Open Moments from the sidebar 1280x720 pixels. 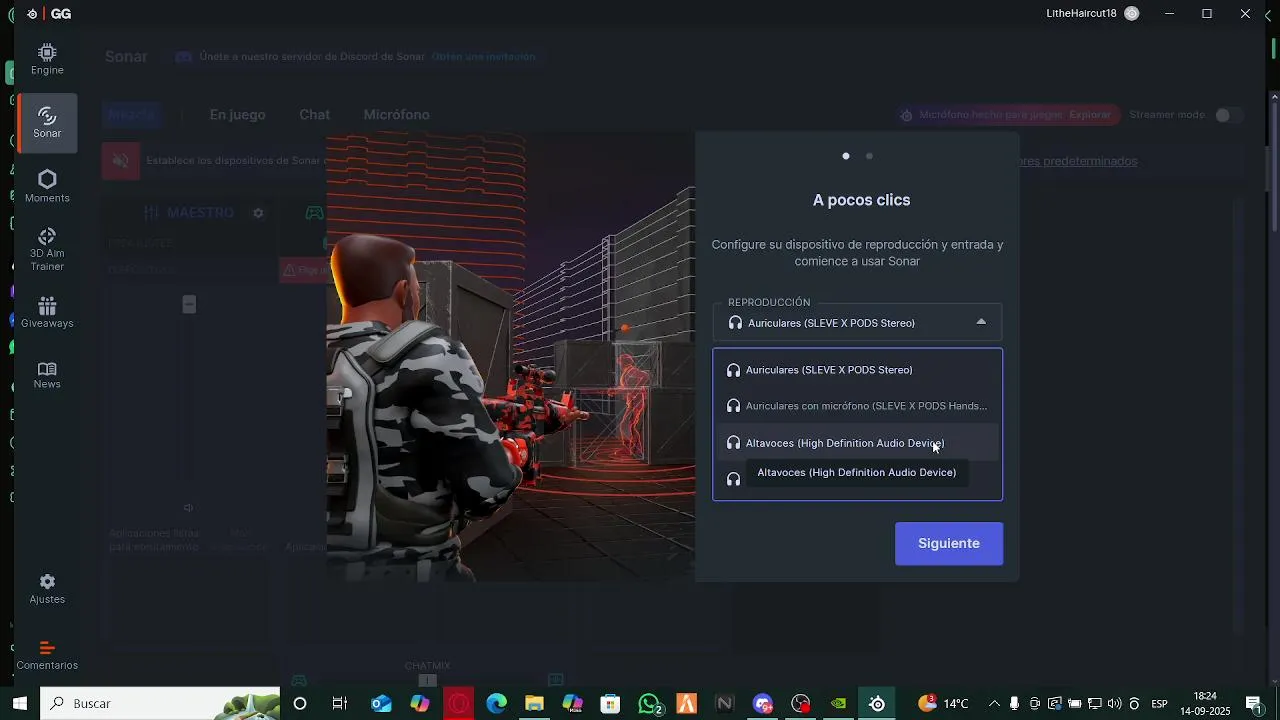coord(47,186)
